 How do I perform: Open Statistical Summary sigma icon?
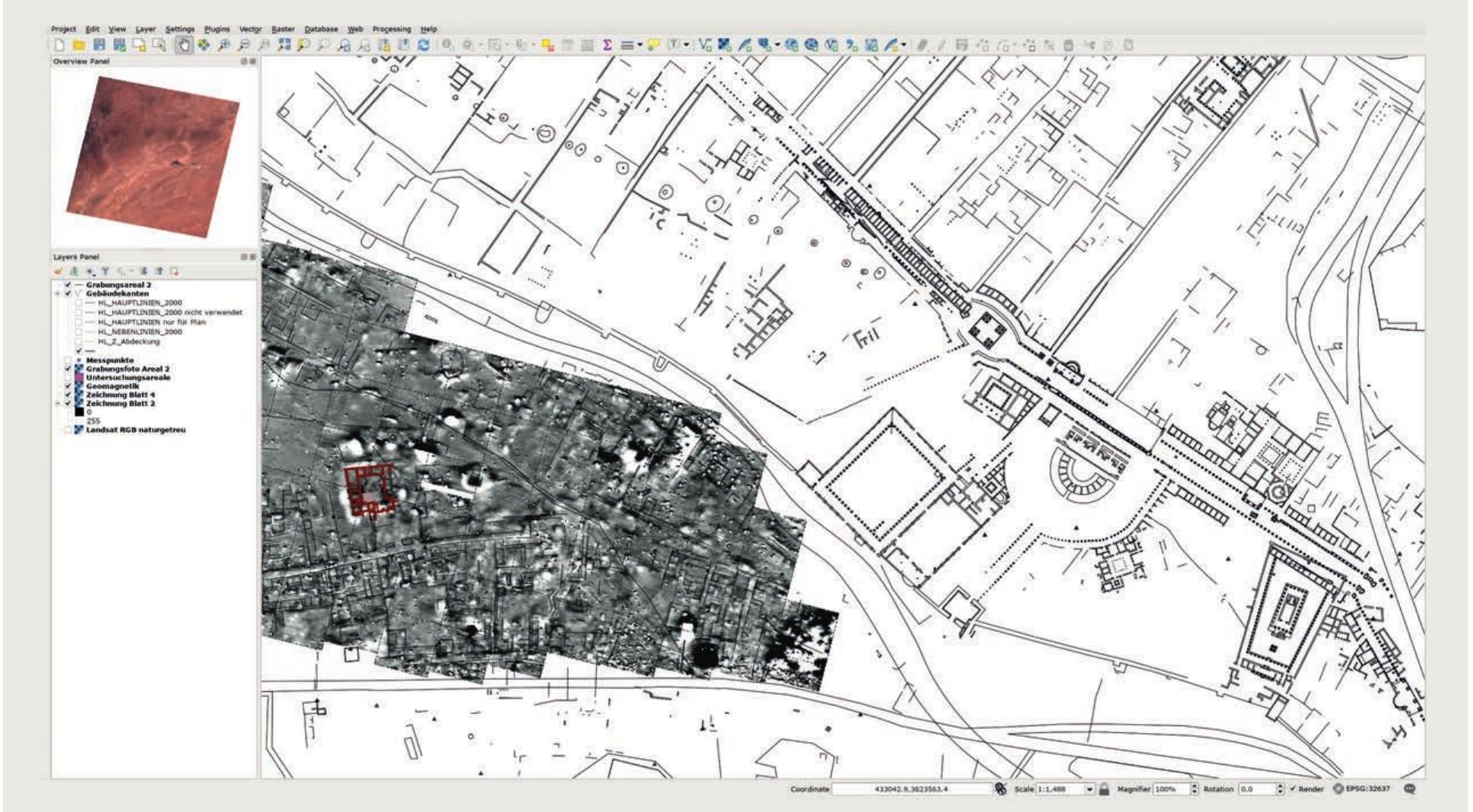click(607, 46)
